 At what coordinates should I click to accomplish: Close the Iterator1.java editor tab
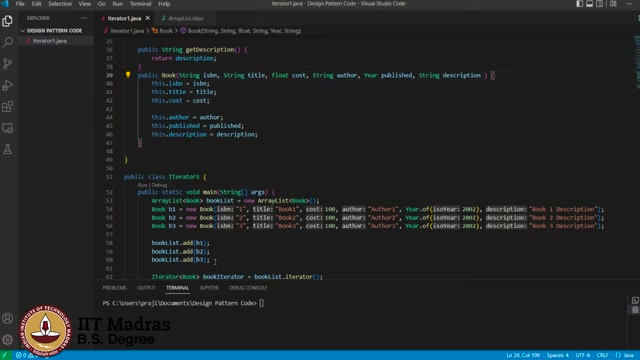(x=147, y=18)
